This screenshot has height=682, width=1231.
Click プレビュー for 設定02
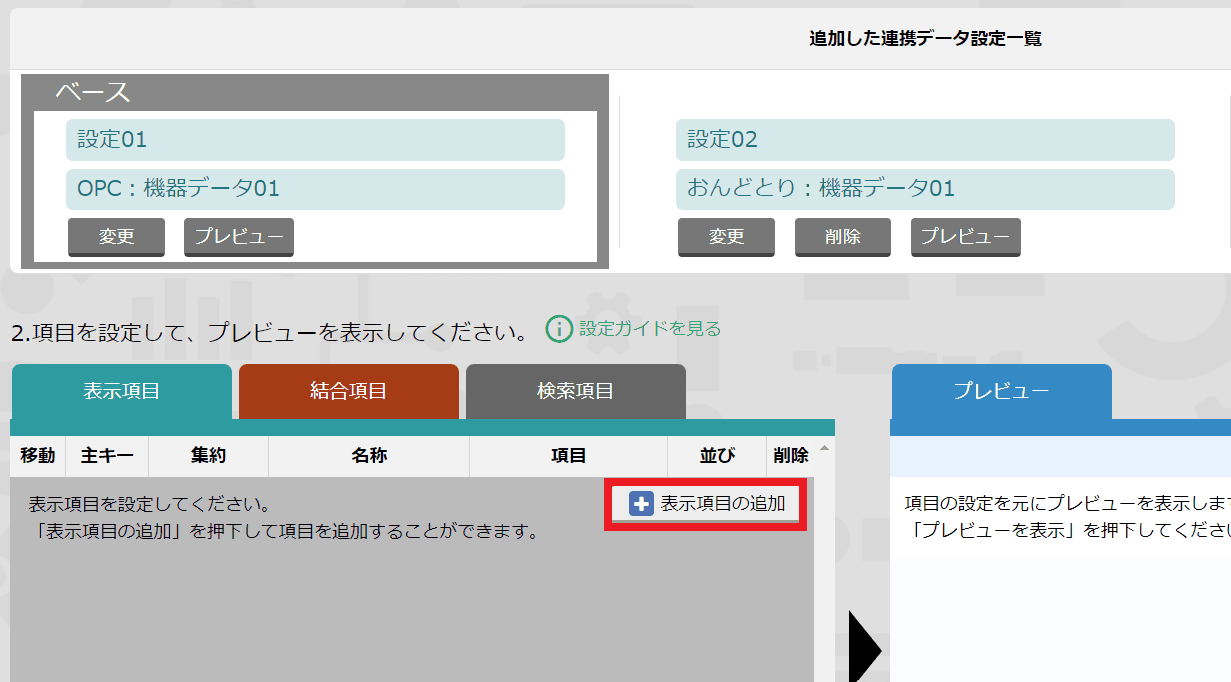tap(964, 238)
